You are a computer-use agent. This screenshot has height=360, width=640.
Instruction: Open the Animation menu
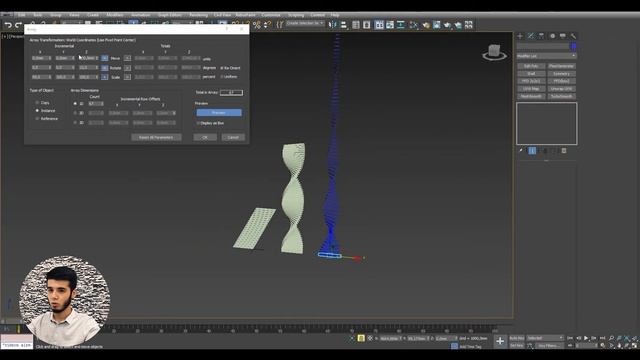pyautogui.click(x=140, y=15)
